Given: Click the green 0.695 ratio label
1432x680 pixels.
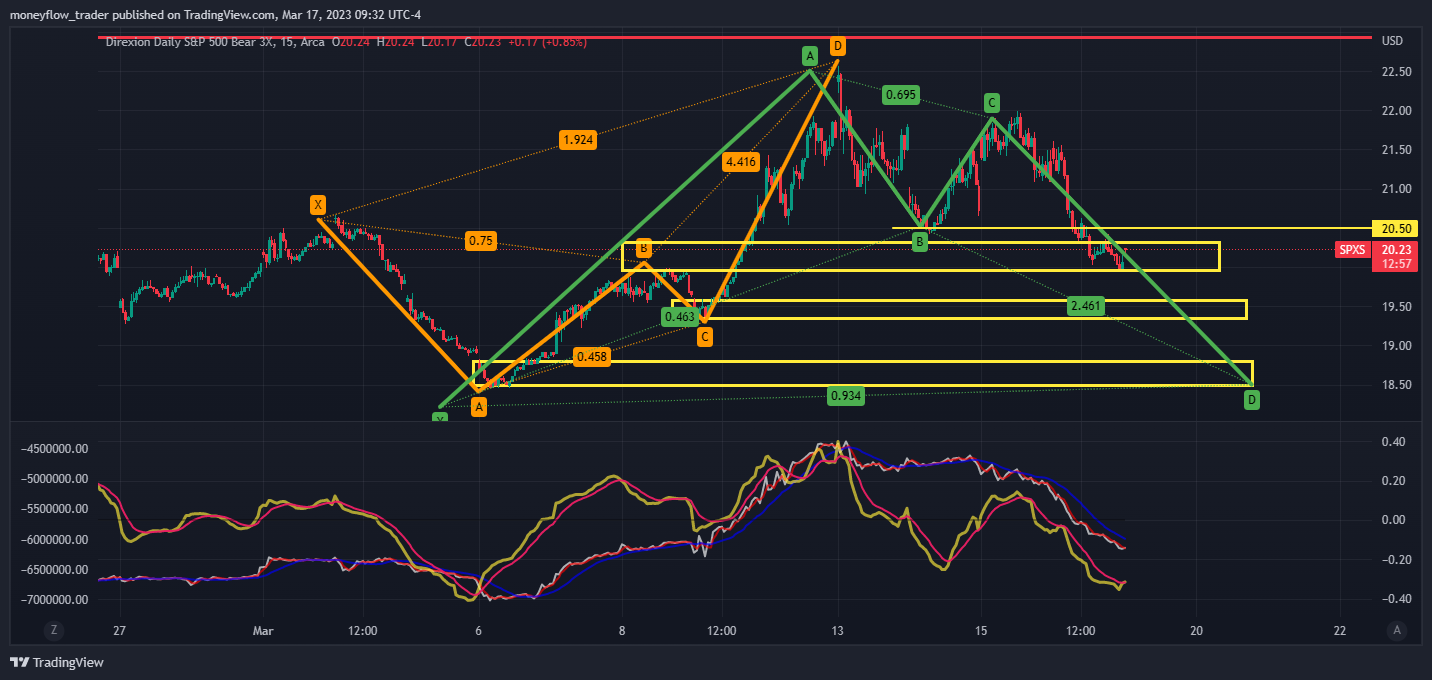Looking at the screenshot, I should click(900, 95).
